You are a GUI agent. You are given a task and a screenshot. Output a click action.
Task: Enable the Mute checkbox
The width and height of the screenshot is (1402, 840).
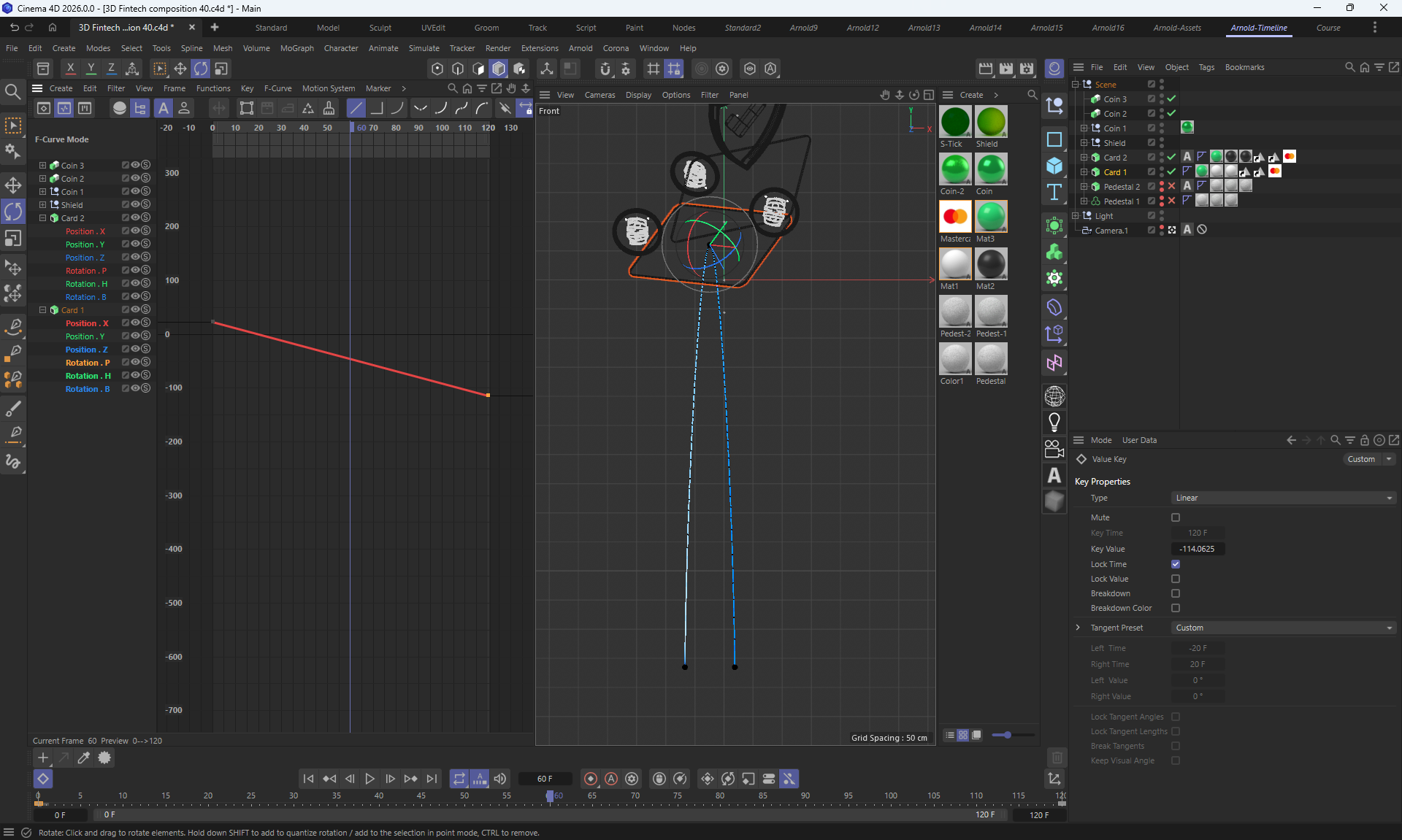point(1176,517)
